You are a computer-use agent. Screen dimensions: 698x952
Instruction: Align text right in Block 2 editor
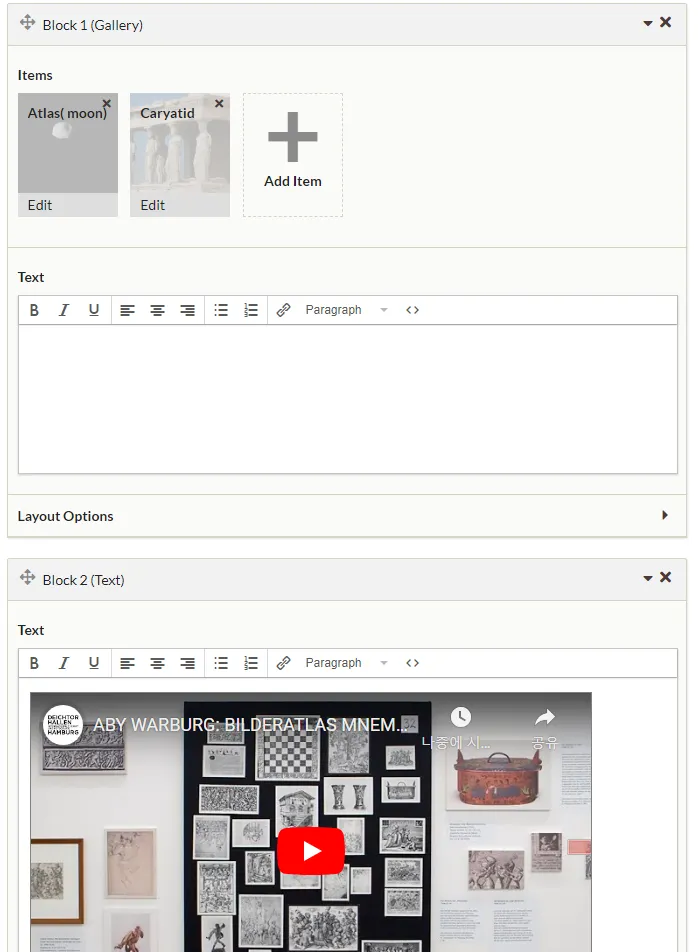click(x=188, y=663)
